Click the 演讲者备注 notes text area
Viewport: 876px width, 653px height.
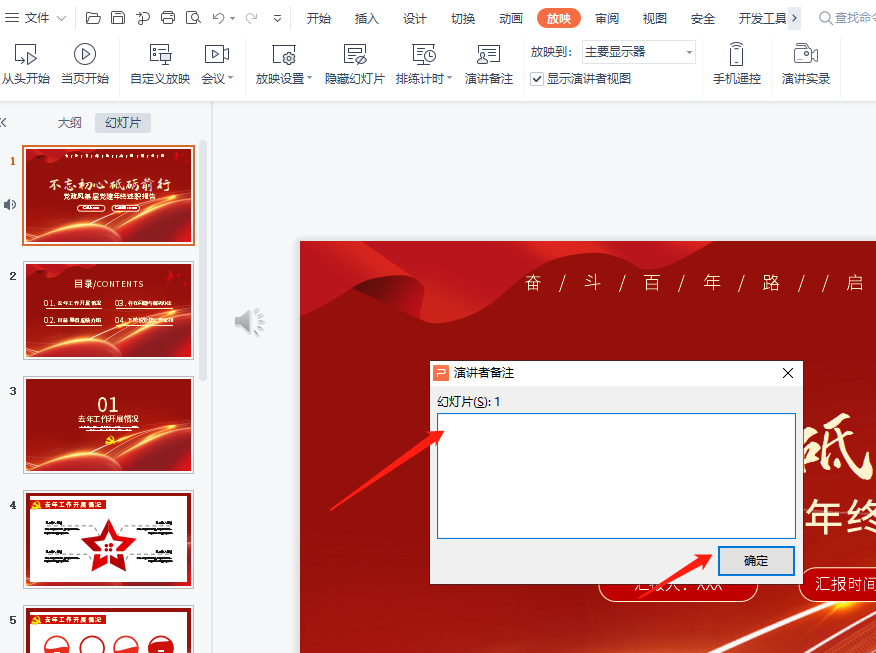616,476
